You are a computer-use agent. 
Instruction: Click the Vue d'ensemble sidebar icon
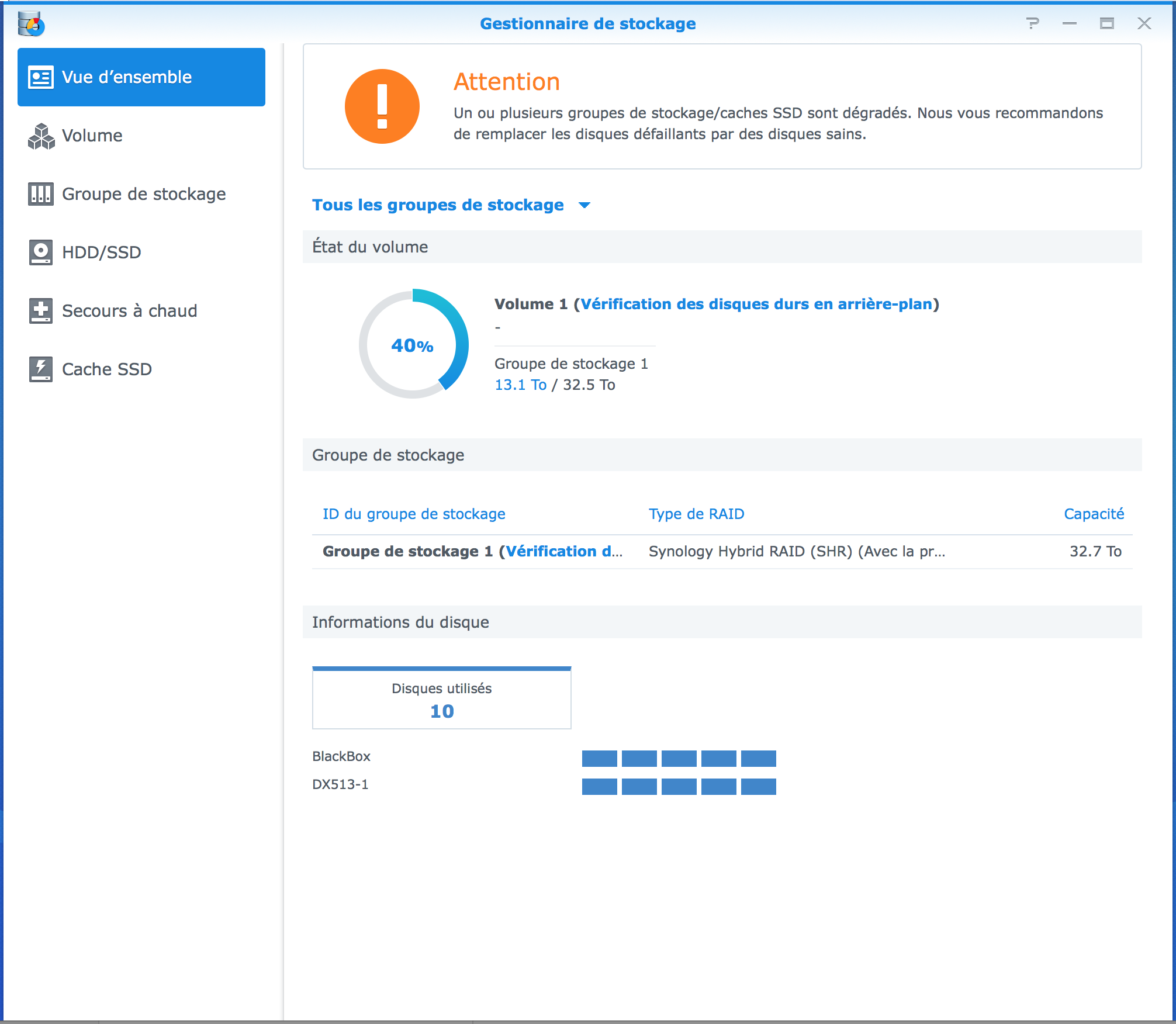[41, 77]
